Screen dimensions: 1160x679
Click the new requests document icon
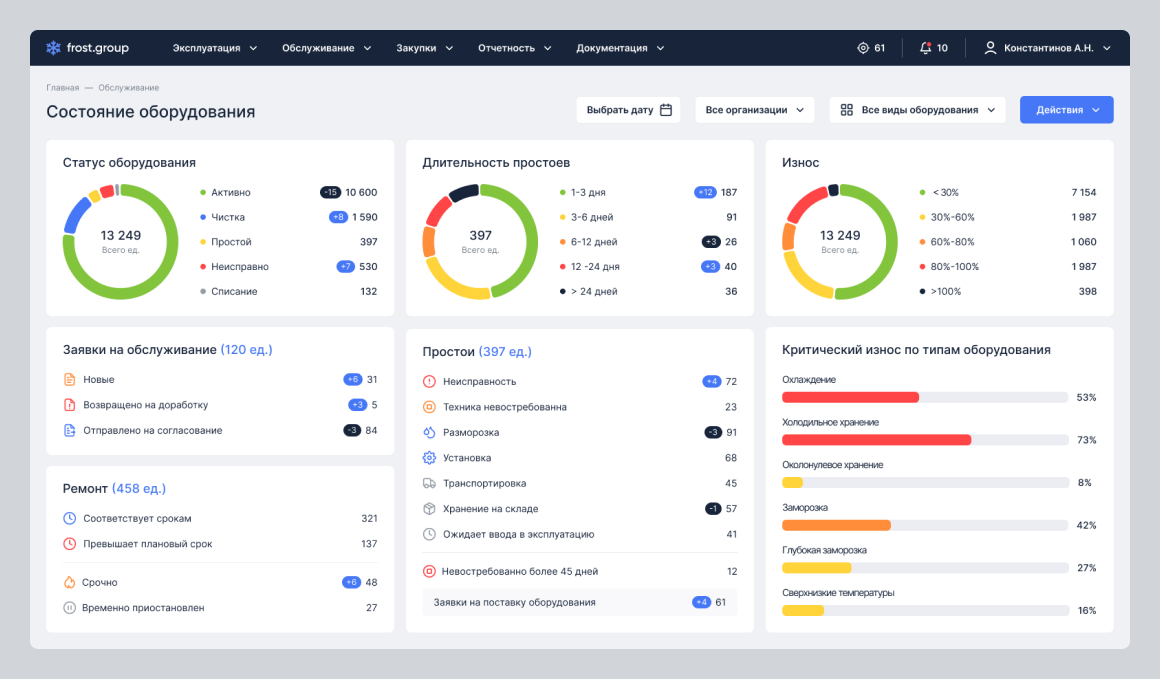click(70, 379)
